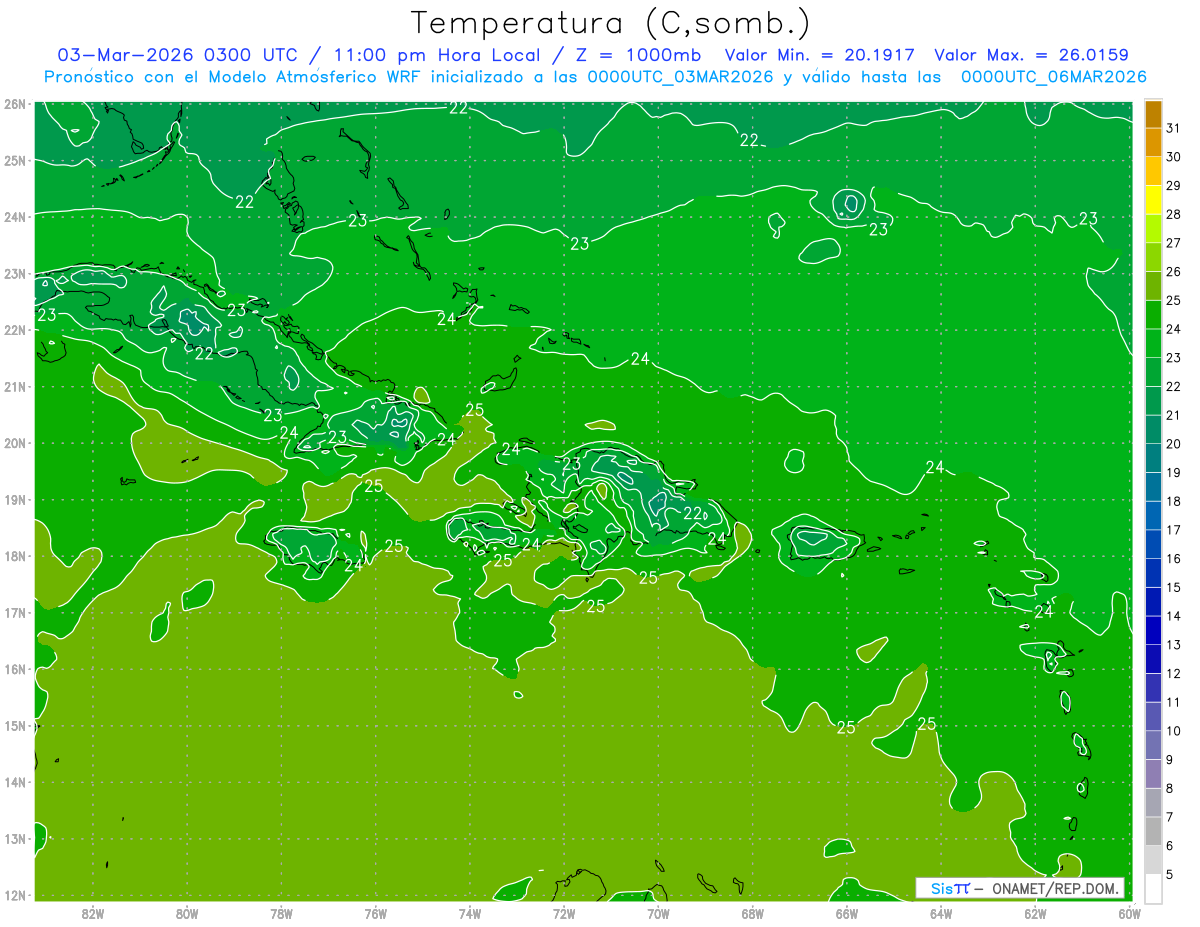The image size is (1200, 927).
Task: Click "Valor Min. = 20.1917" value
Action: pos(822,55)
